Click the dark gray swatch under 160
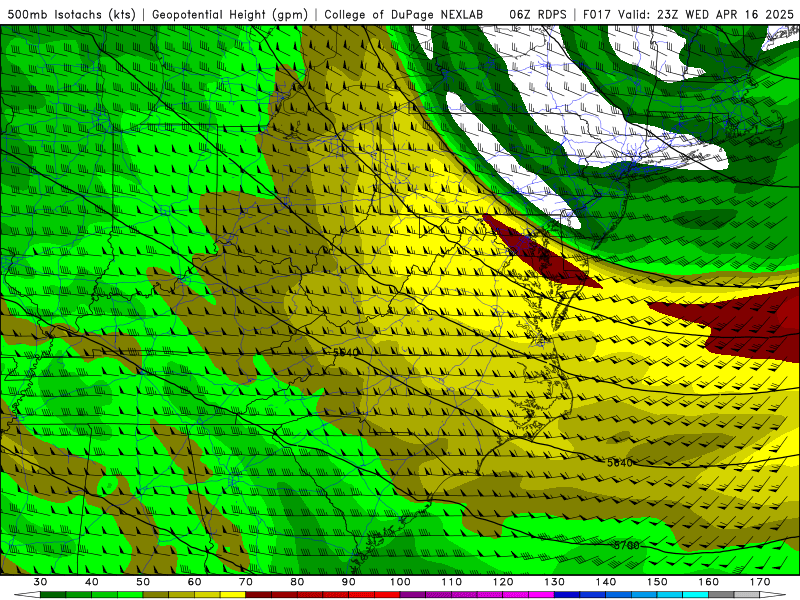This screenshot has width=800, height=600. pos(721,595)
